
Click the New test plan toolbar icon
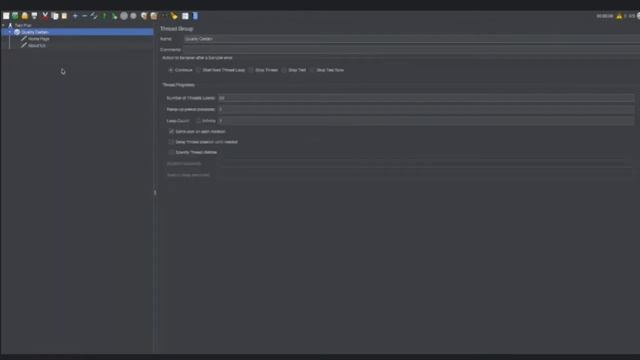[6, 16]
